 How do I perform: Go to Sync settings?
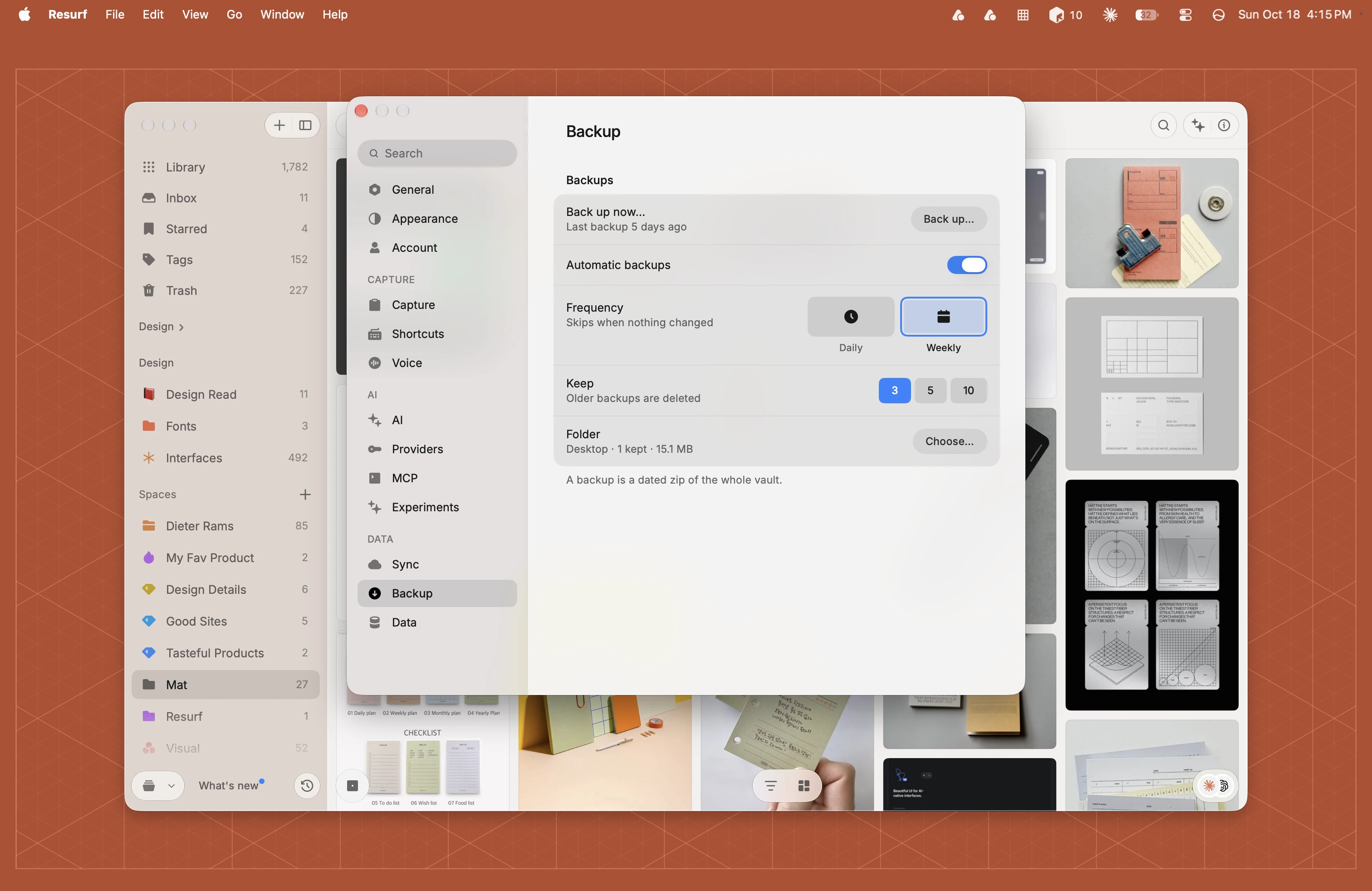(437, 565)
